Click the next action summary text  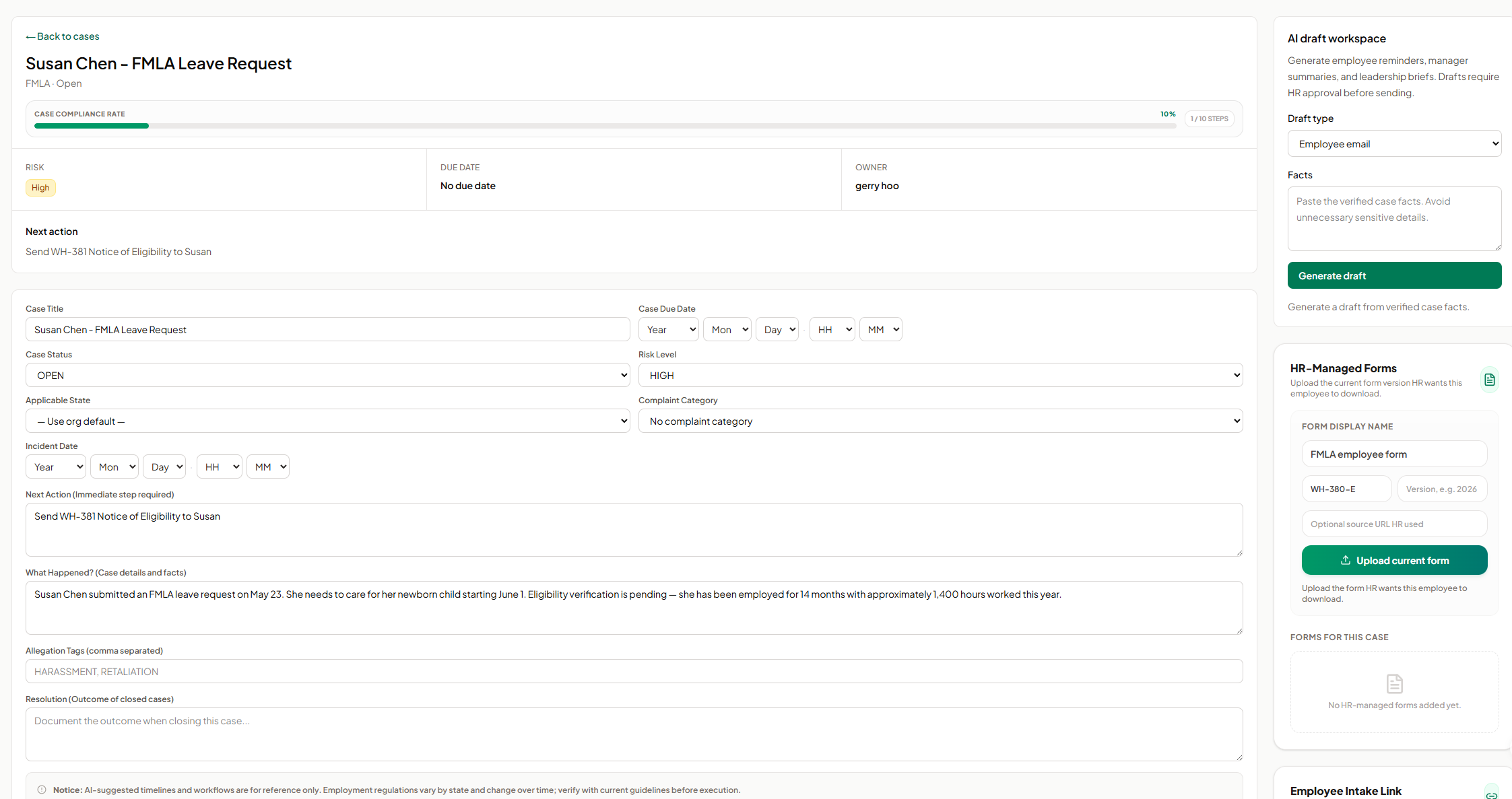tap(119, 252)
